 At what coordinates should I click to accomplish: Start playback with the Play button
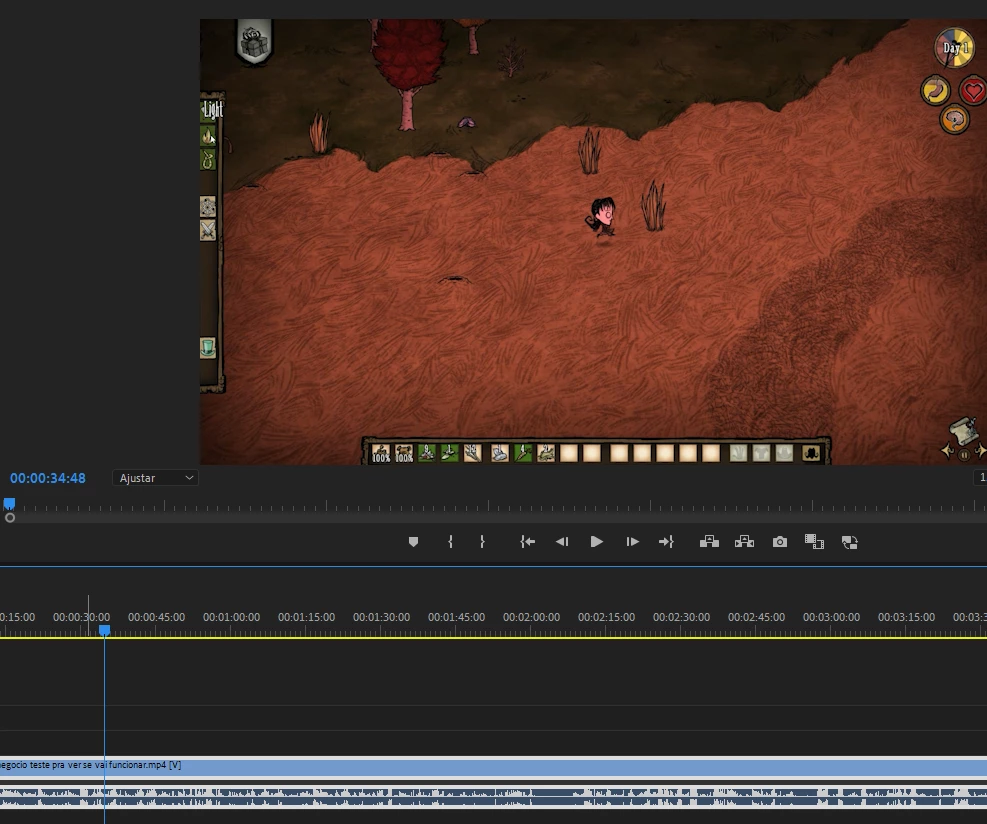[597, 542]
